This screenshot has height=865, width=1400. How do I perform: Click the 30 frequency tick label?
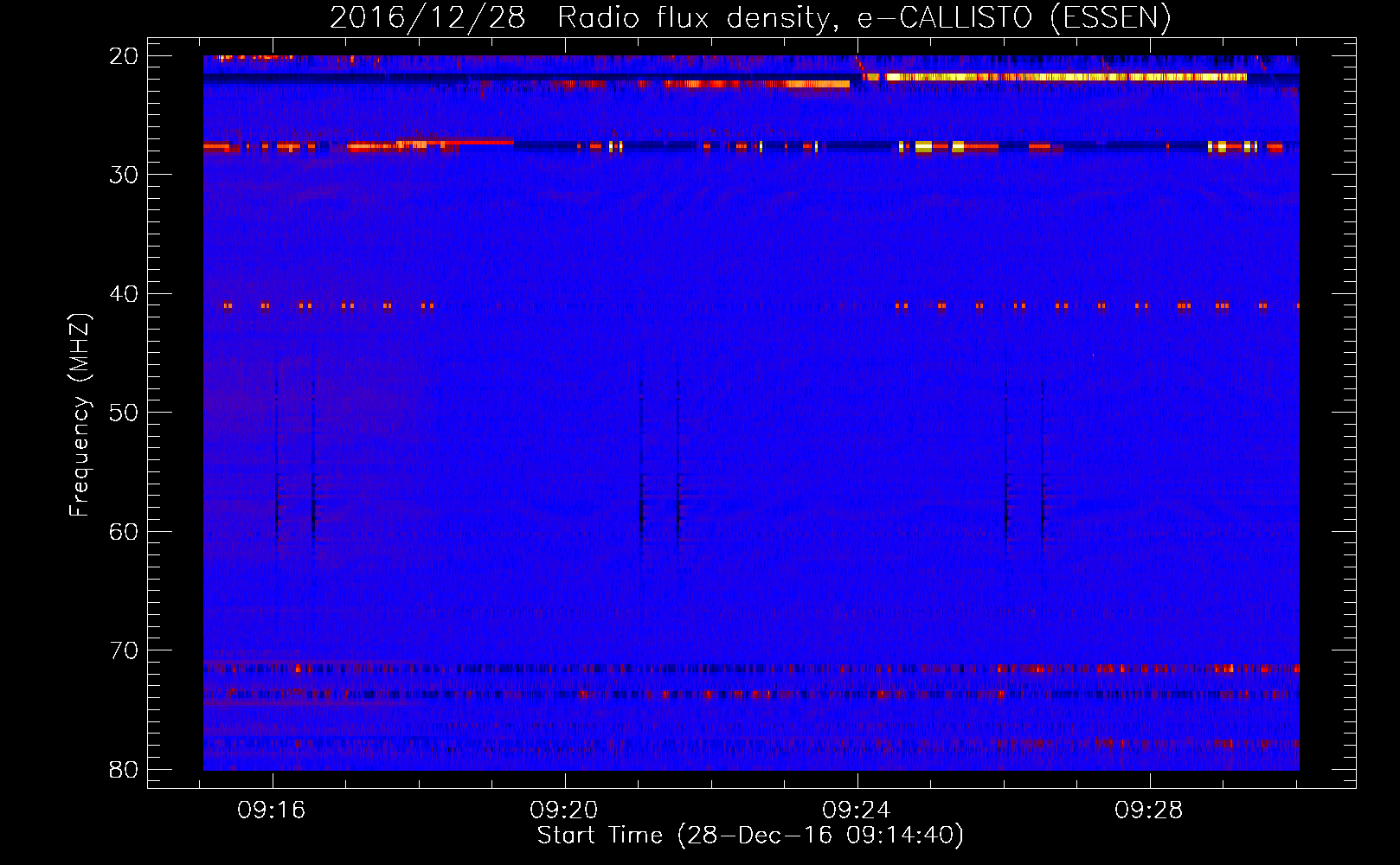[x=124, y=175]
